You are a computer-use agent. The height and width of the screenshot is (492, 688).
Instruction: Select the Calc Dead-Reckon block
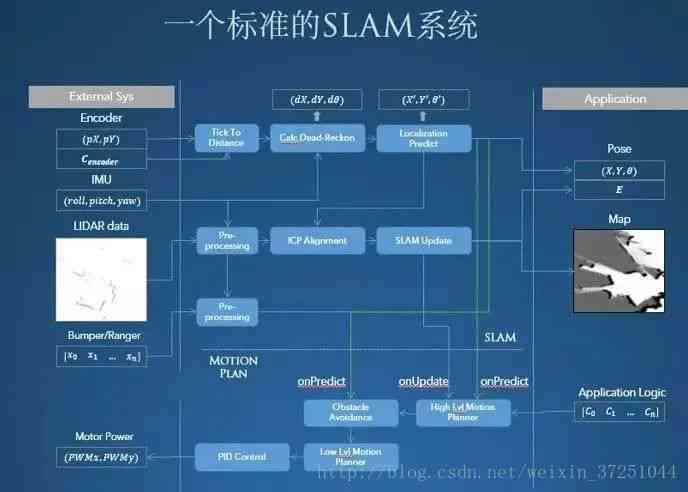click(x=317, y=138)
